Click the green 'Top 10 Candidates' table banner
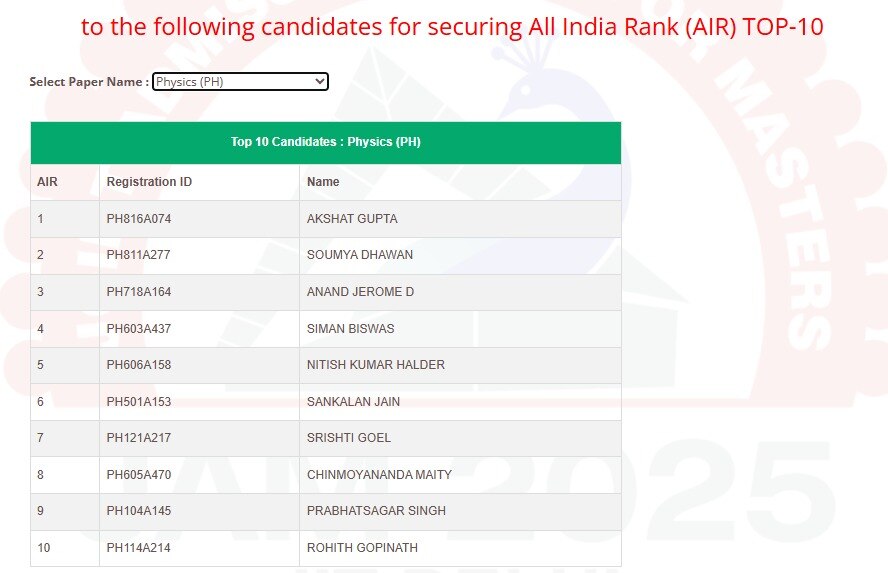The height and width of the screenshot is (573, 888). (x=325, y=142)
